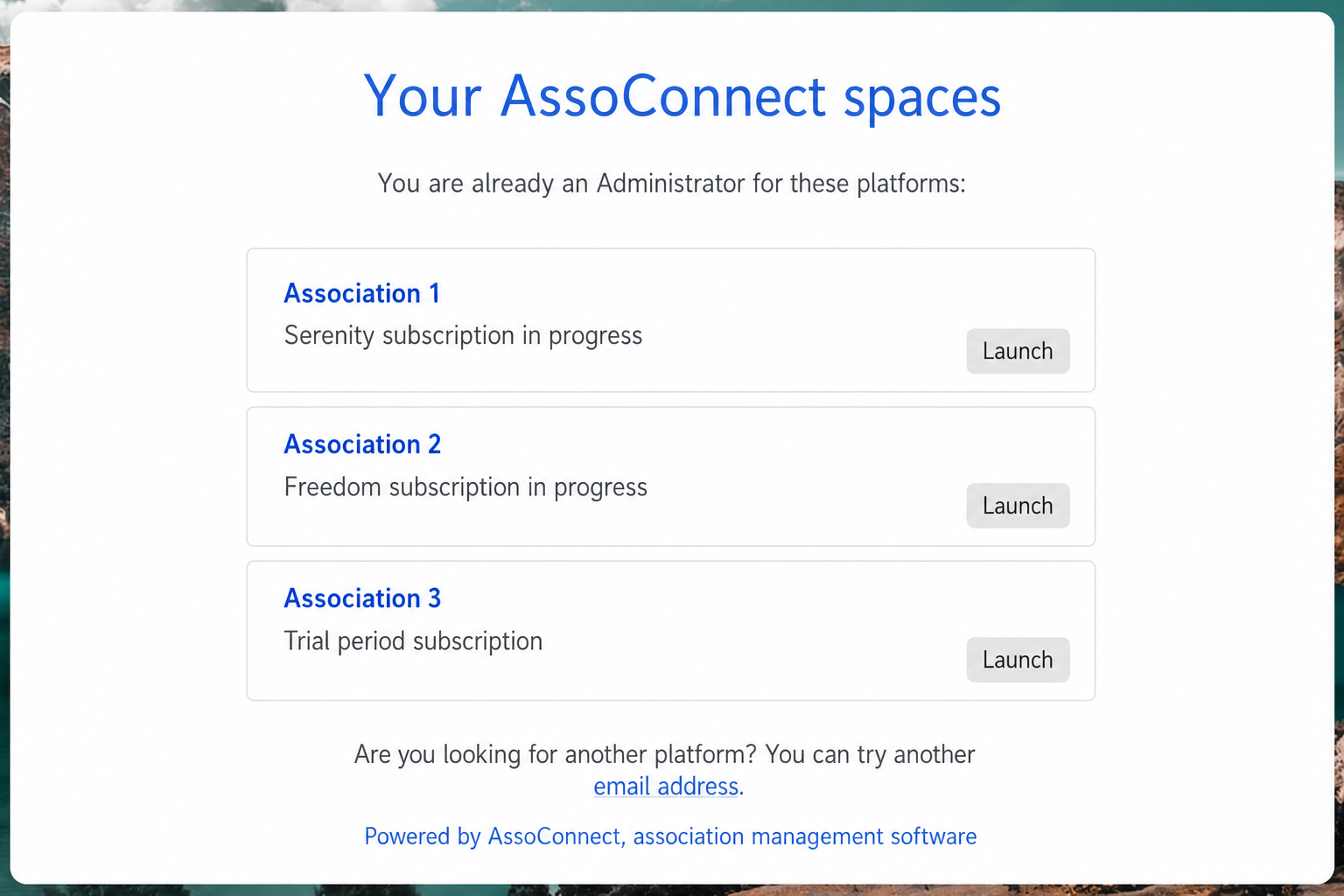Open the Association 1 title link
Image resolution: width=1344 pixels, height=896 pixels.
[x=362, y=293]
